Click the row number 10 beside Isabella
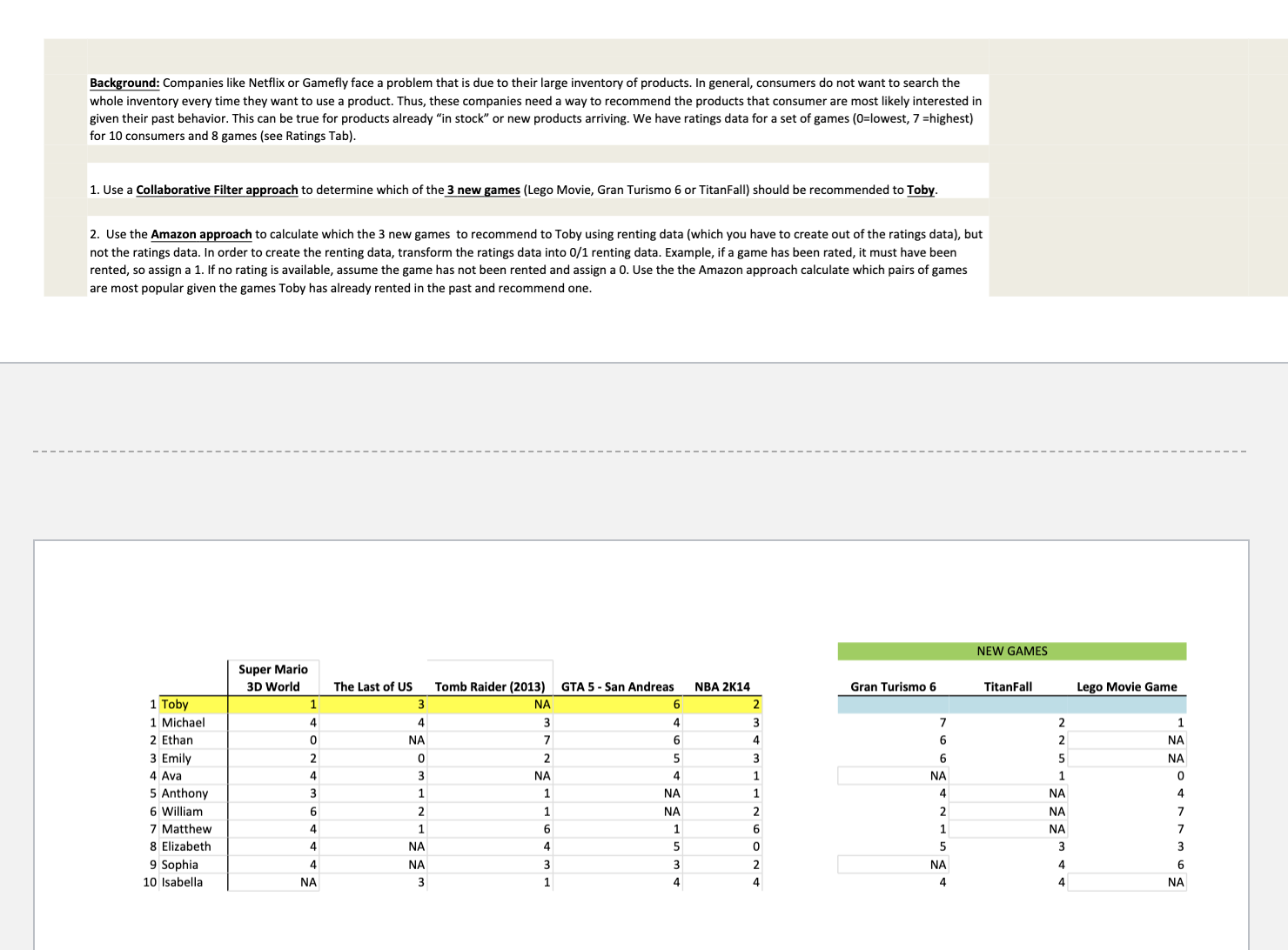1288x950 pixels. click(150, 882)
